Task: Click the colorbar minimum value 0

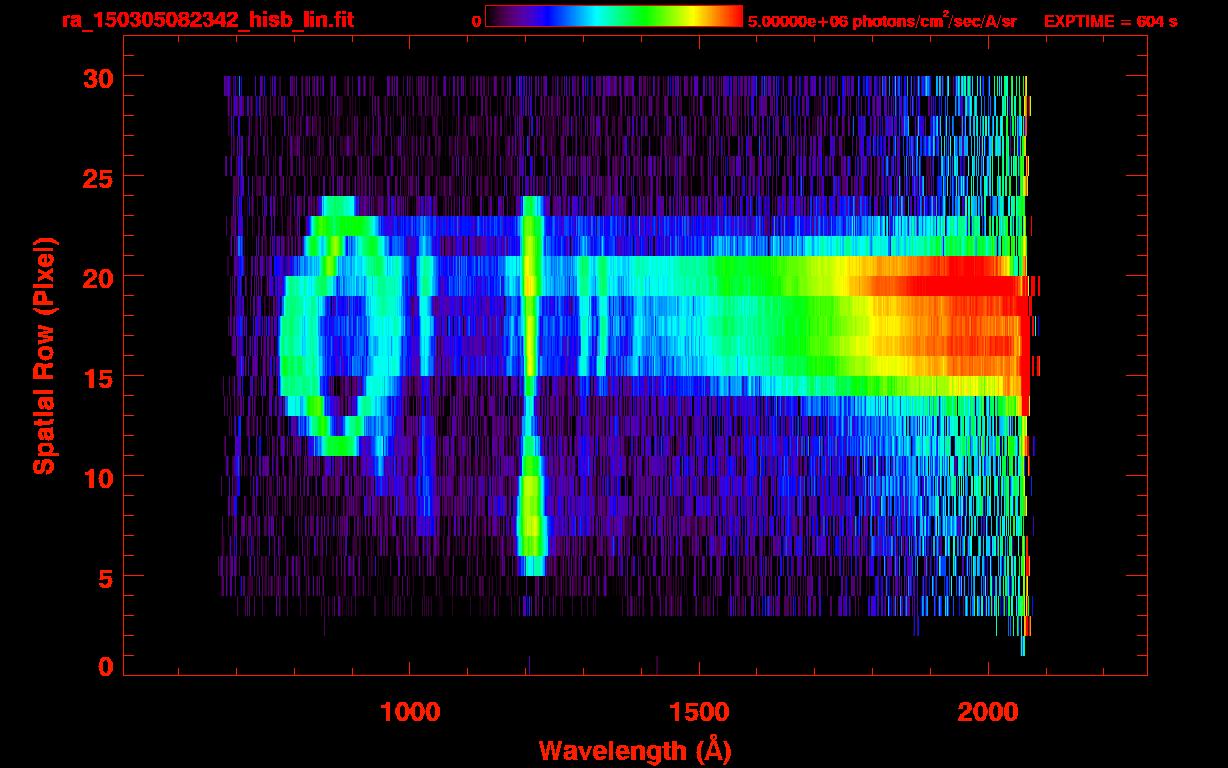Action: click(x=477, y=22)
